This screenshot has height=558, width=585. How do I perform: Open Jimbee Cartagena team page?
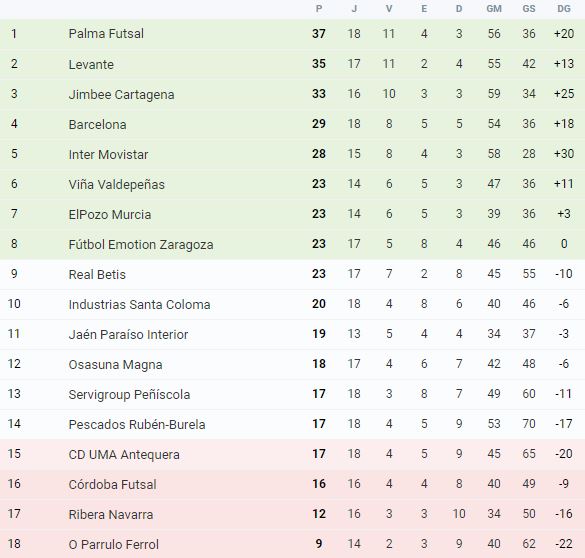(x=121, y=94)
